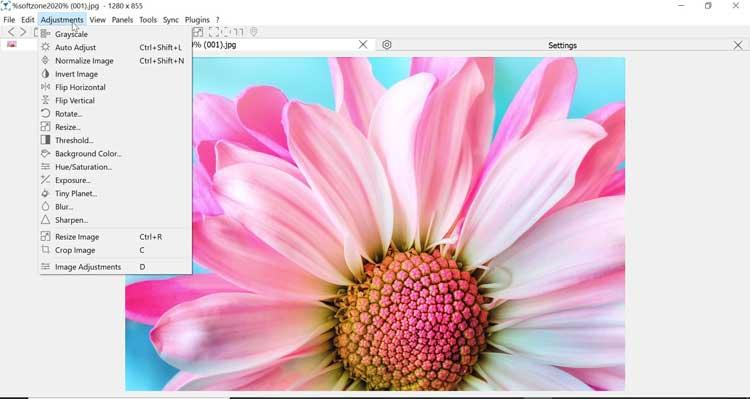Click the location pin toolbar icon
750x399 pixels.
tap(254, 32)
